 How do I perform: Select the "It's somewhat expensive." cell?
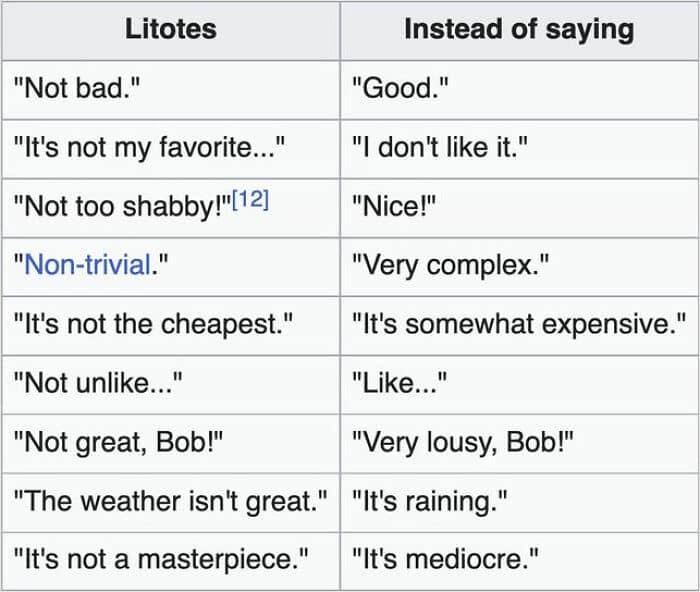(x=518, y=325)
